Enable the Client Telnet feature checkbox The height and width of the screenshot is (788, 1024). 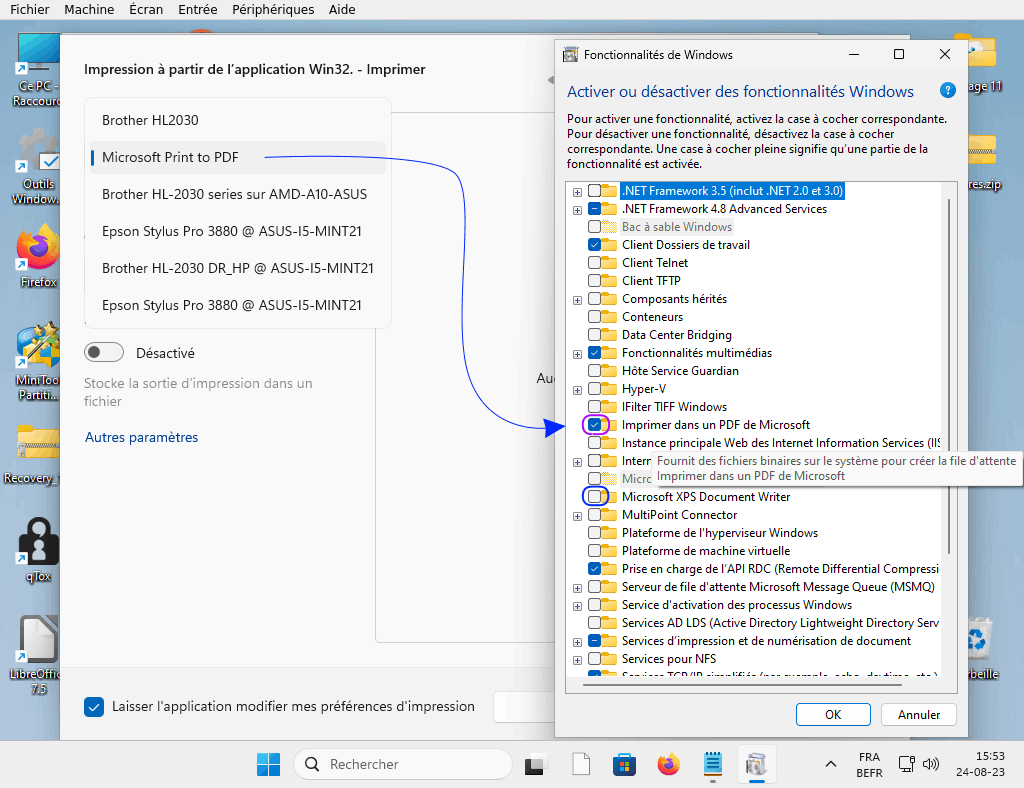594,262
